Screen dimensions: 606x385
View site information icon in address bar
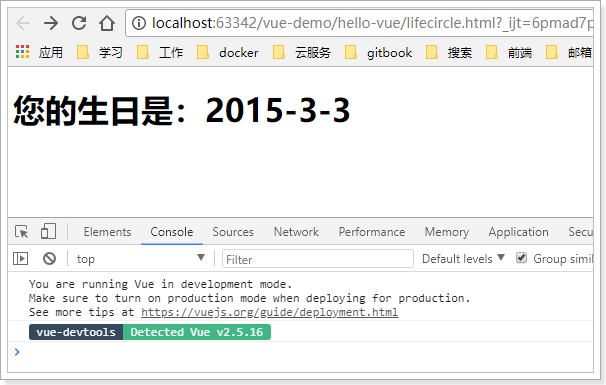point(139,23)
